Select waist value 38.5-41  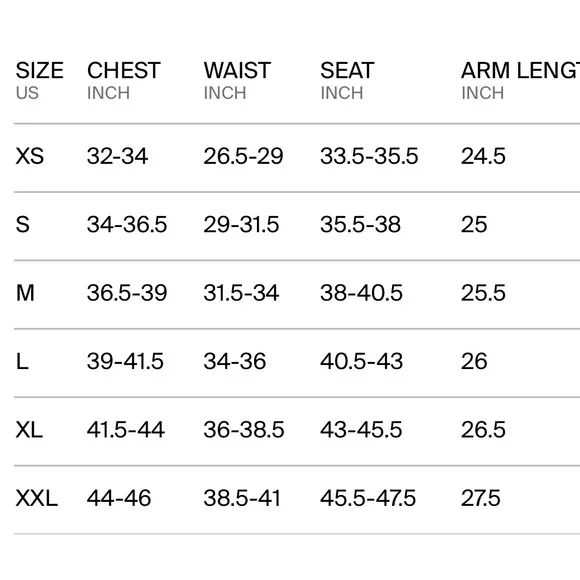point(242,498)
